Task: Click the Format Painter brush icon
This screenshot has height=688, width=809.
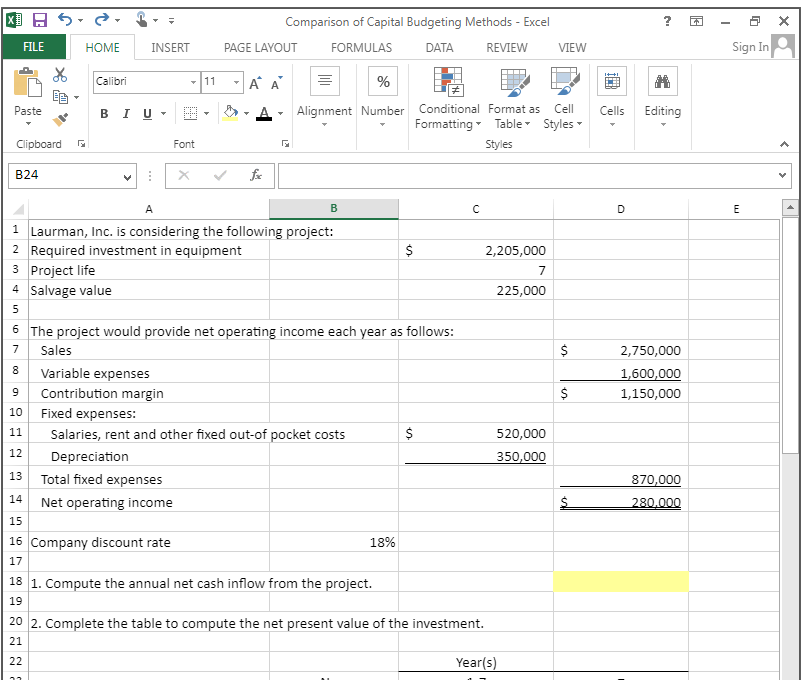Action: (x=60, y=120)
